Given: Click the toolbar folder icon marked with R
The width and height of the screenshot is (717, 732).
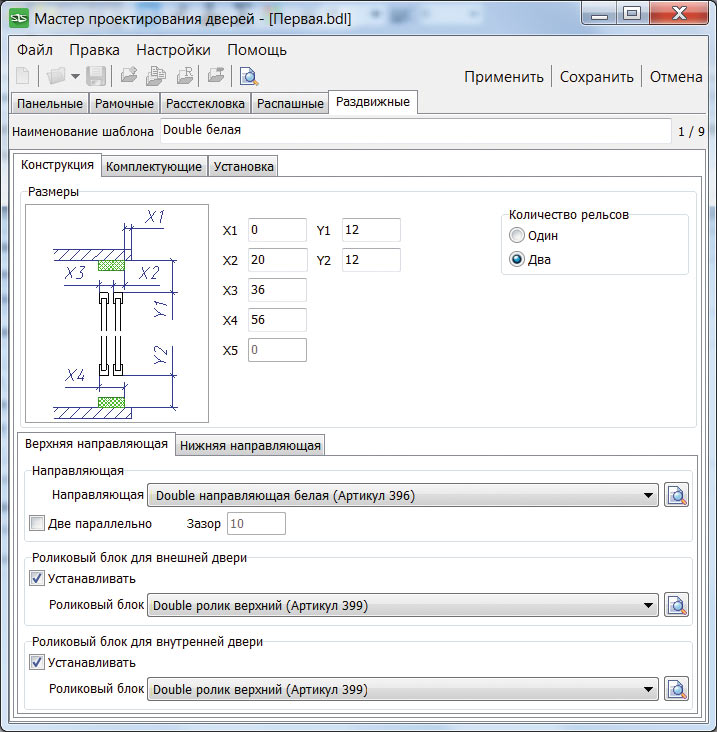Looking at the screenshot, I should click(185, 76).
